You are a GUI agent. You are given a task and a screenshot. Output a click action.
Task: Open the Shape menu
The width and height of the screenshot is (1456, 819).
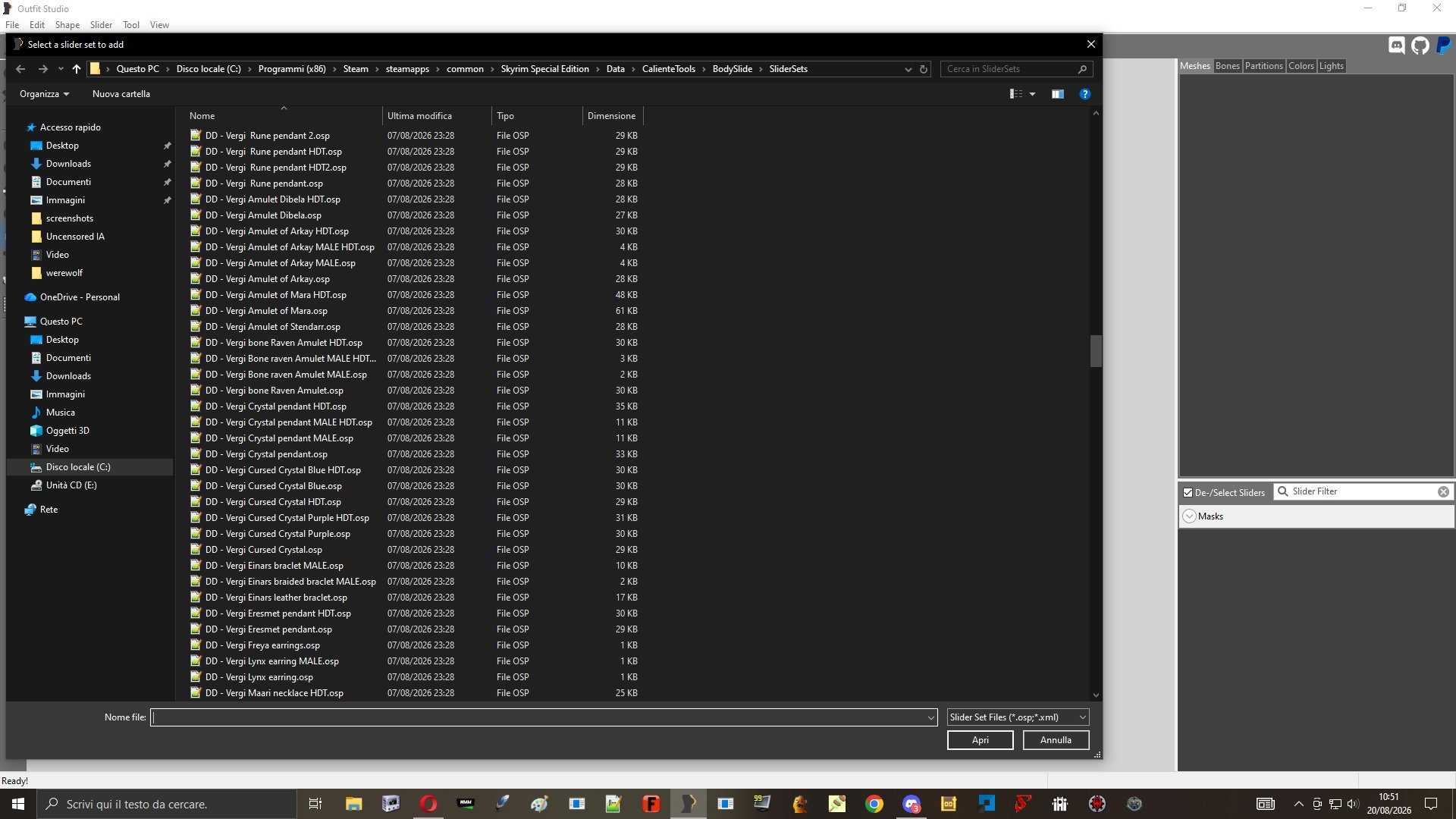tap(67, 25)
